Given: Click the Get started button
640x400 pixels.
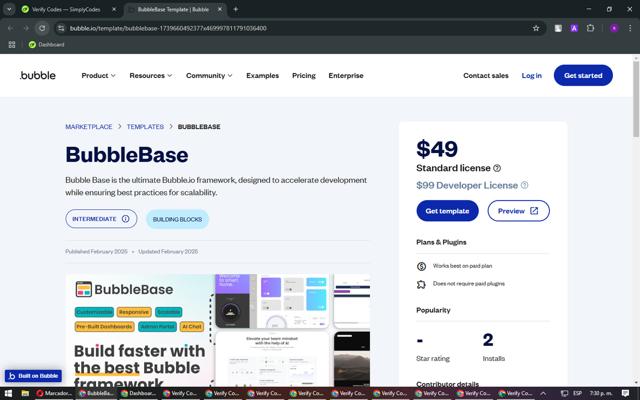Looking at the screenshot, I should tap(583, 76).
